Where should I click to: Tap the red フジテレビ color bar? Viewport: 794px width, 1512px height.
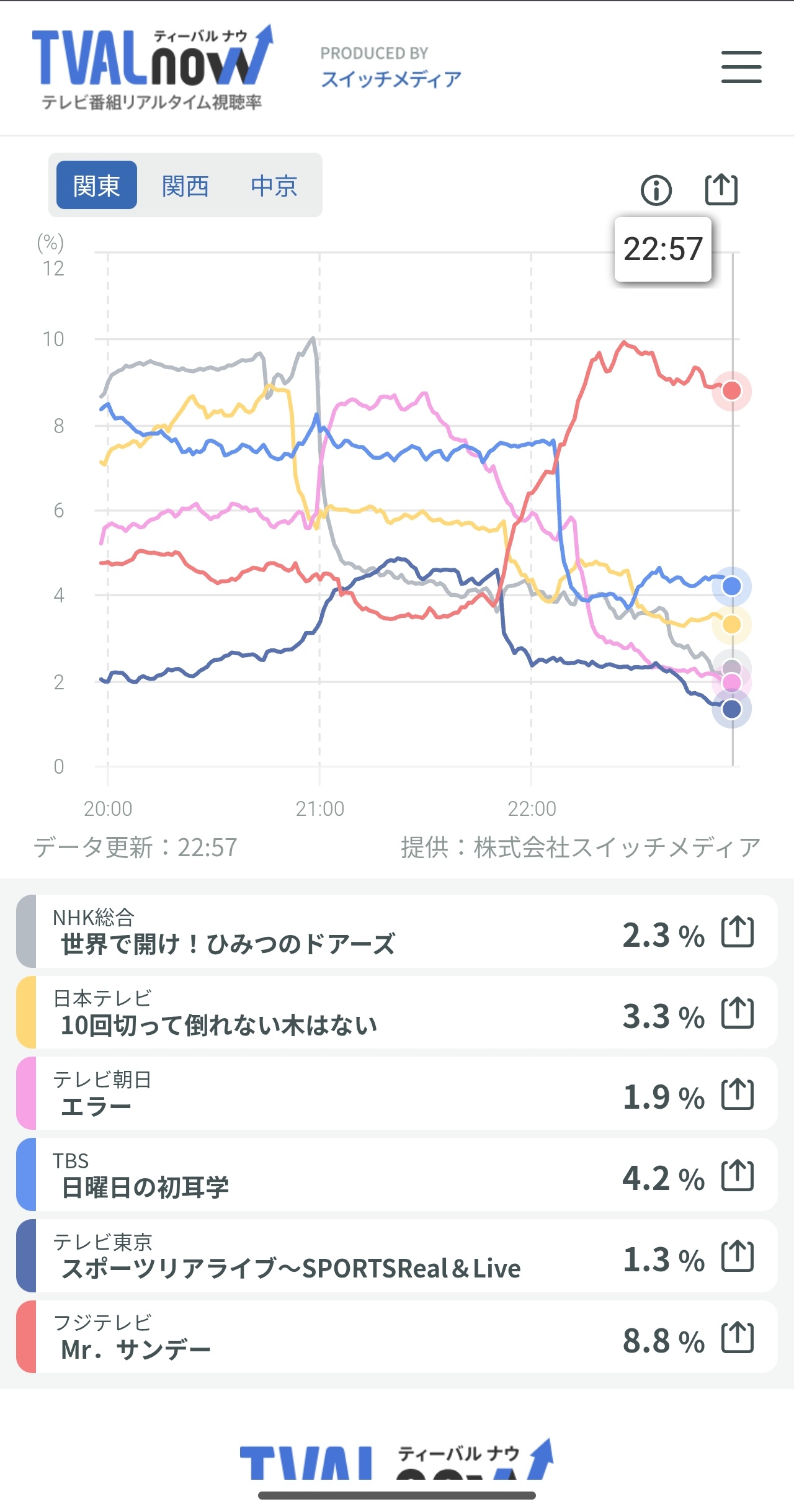pyautogui.click(x=26, y=1338)
